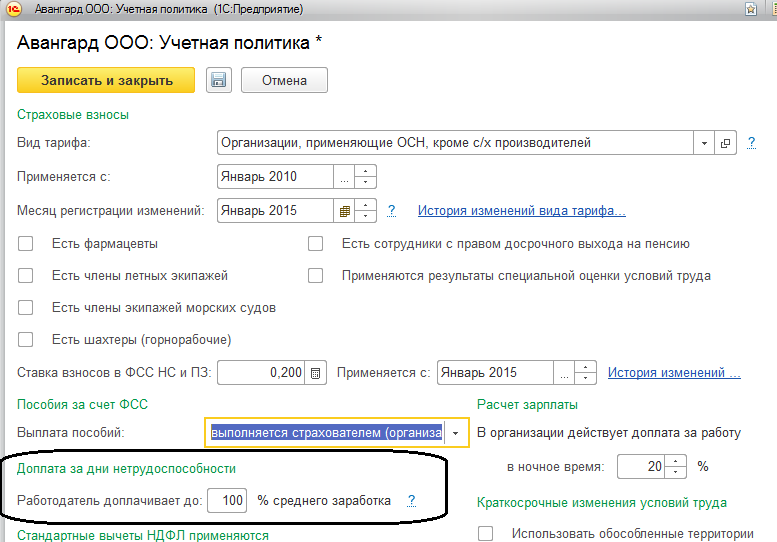The height and width of the screenshot is (542, 777).
Task: Toggle Есть члены летных экипажей checkbox
Action: pyautogui.click(x=26, y=276)
